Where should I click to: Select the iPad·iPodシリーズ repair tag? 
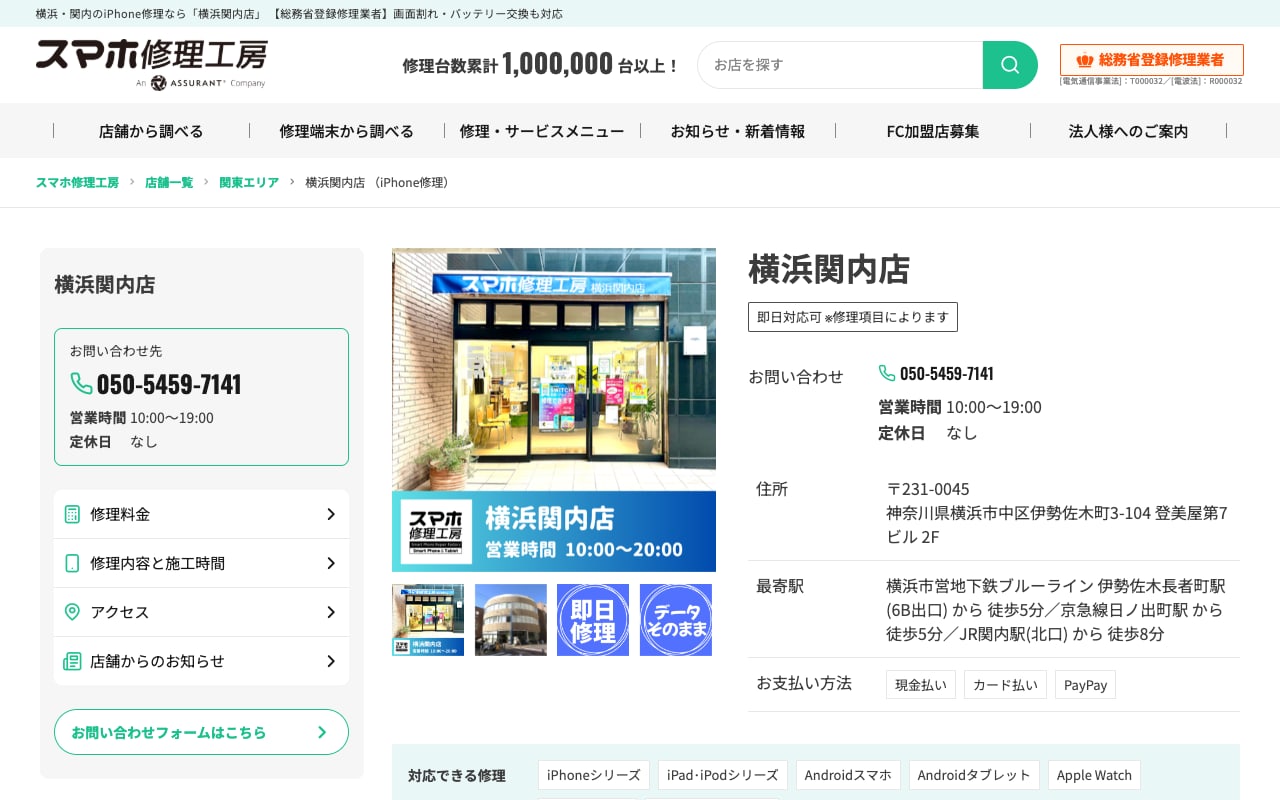click(x=723, y=775)
